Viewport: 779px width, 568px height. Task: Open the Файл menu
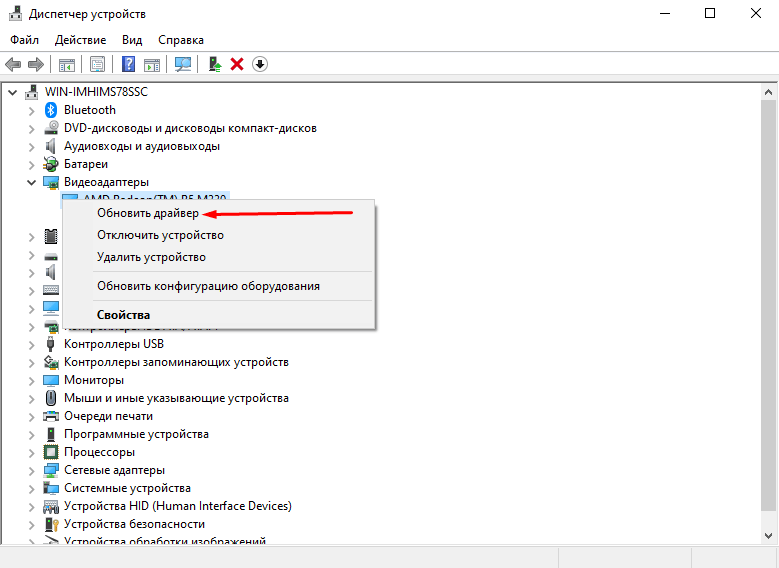(x=24, y=40)
